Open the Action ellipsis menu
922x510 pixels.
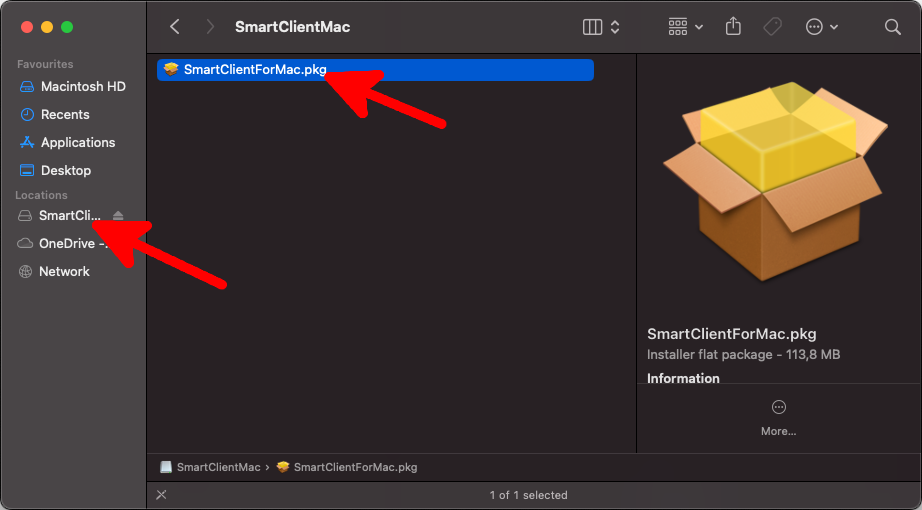click(814, 26)
